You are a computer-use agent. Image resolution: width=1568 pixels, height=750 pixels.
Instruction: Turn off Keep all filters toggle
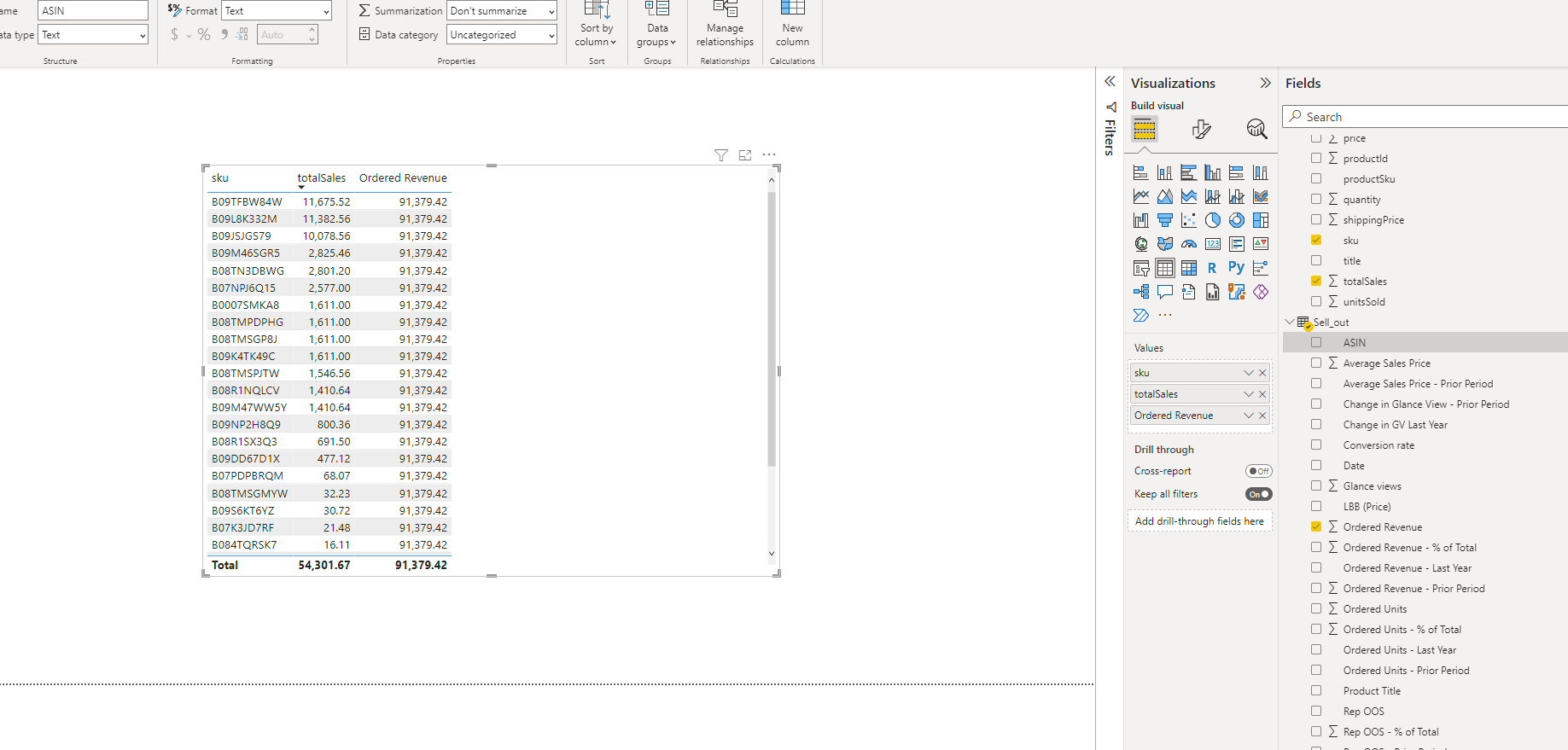click(1258, 494)
